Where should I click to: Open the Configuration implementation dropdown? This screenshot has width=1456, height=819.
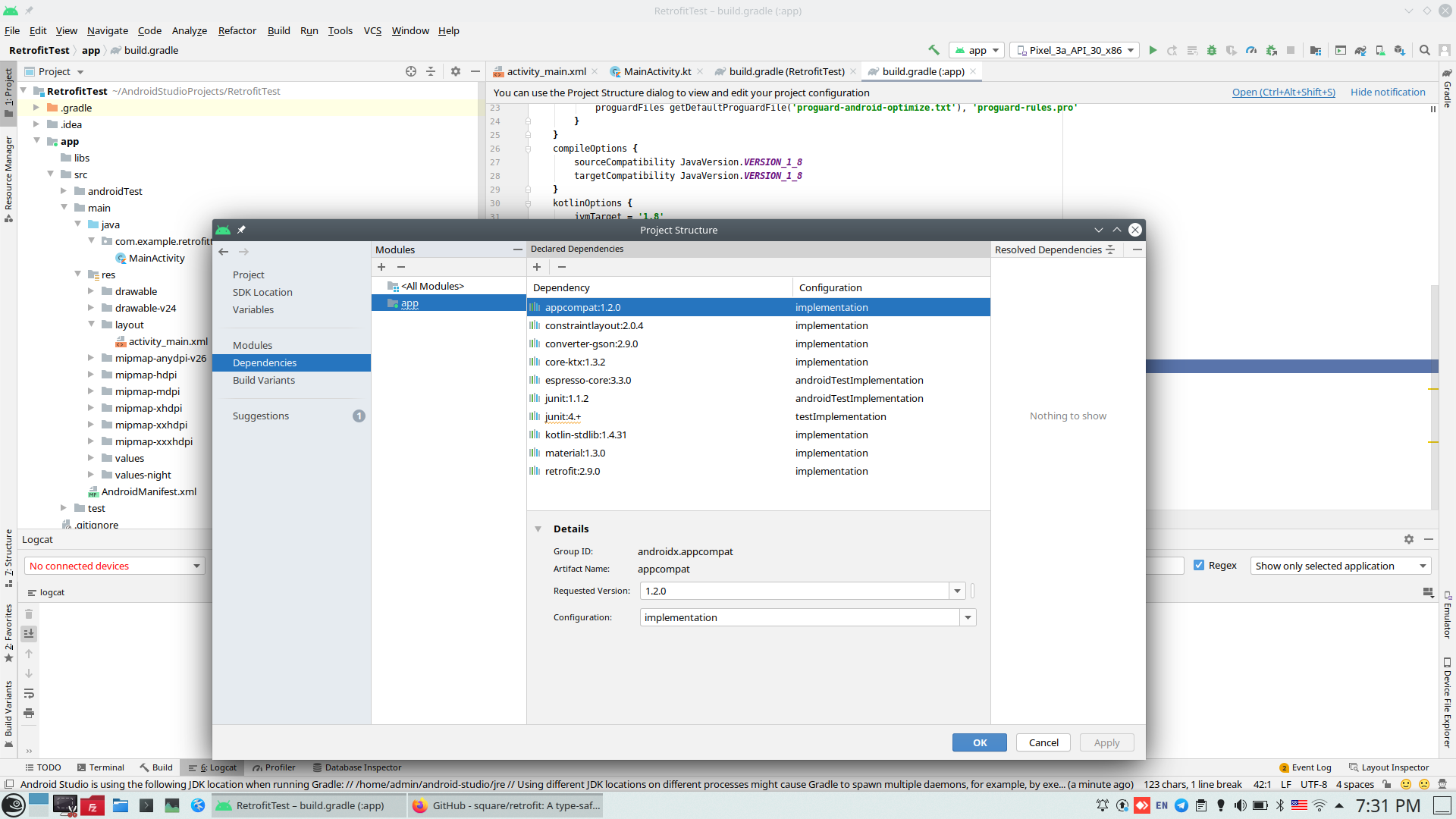(968, 618)
